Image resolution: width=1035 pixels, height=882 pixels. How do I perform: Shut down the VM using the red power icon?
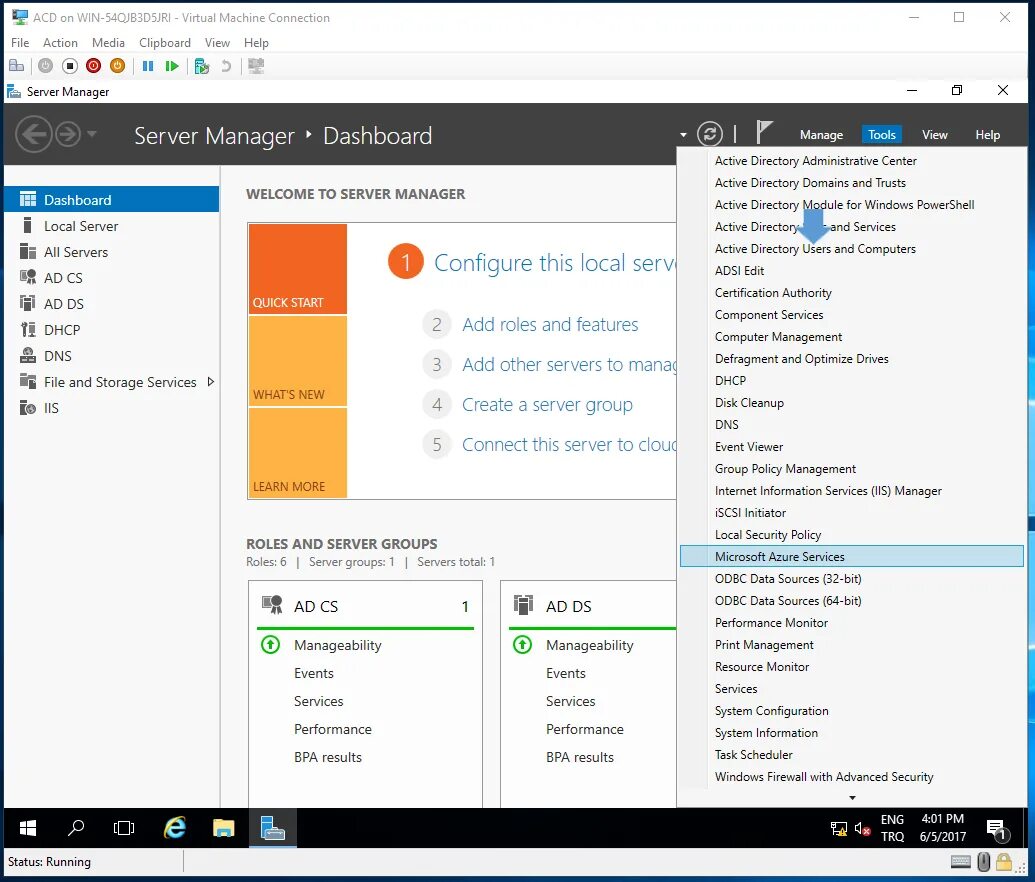[93, 65]
